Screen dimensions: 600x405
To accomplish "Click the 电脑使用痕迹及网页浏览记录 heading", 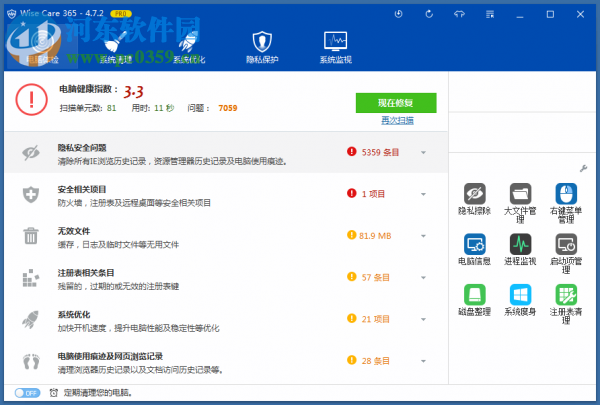I will 110,356.
